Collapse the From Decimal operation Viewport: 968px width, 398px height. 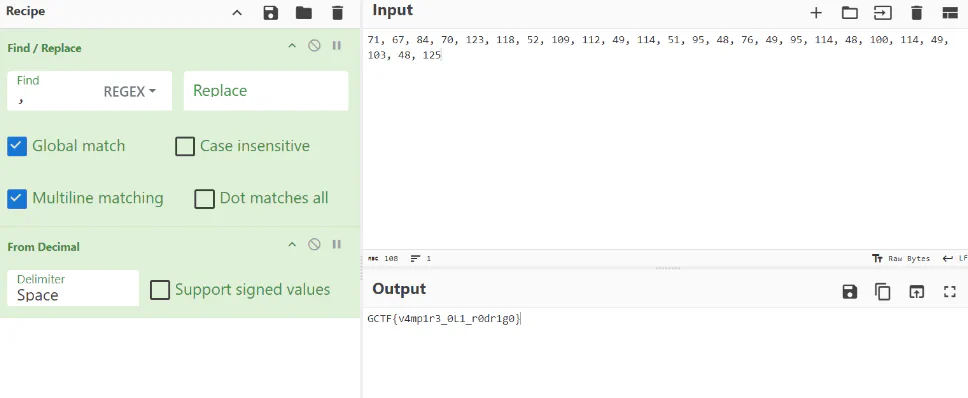293,245
